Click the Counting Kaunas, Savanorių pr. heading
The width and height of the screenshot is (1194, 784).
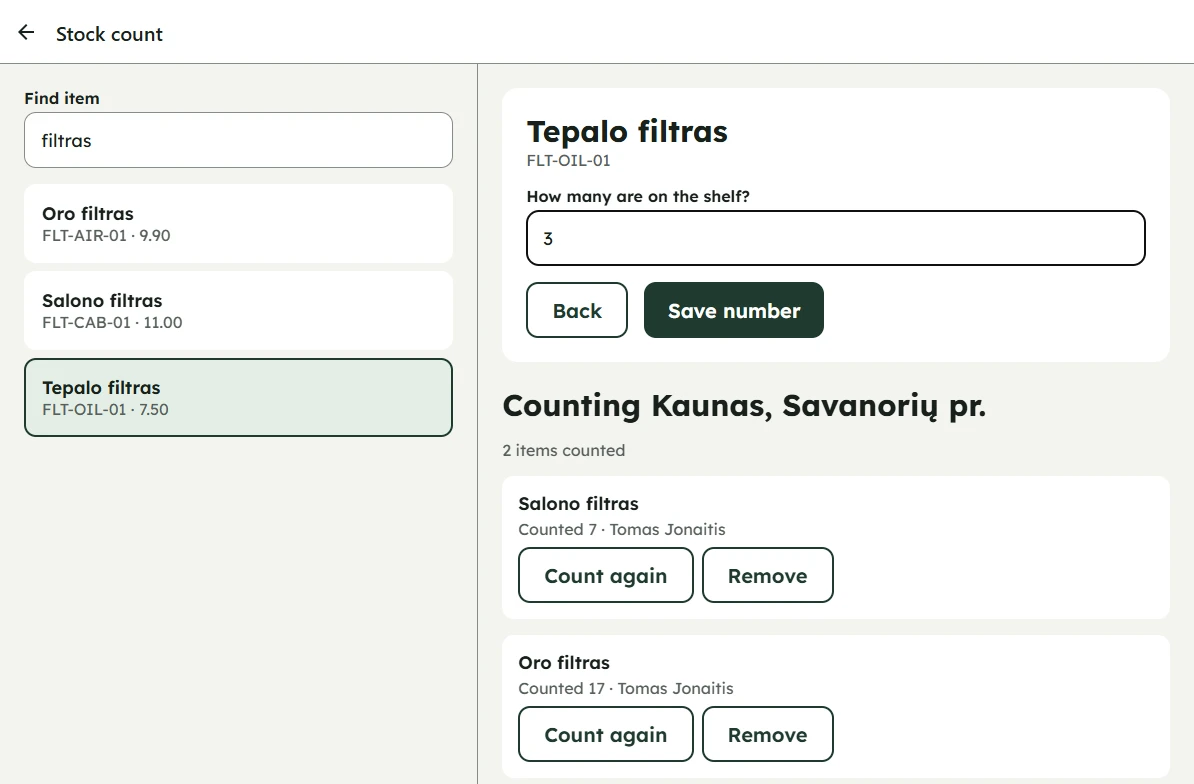[x=744, y=406]
